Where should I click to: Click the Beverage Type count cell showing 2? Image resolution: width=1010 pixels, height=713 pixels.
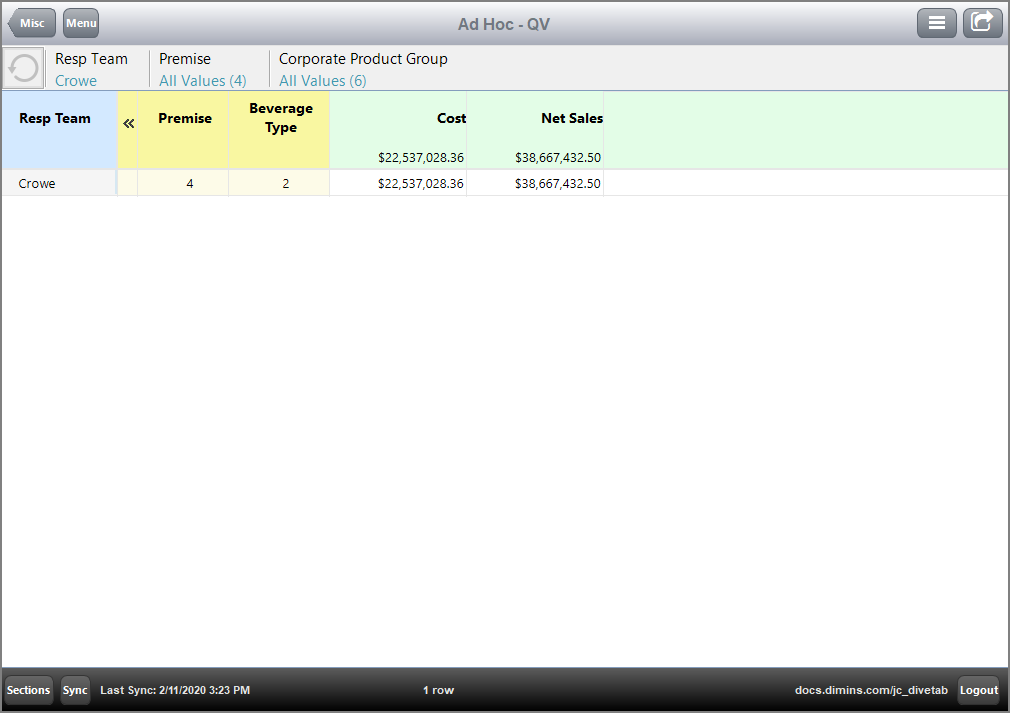(x=285, y=184)
